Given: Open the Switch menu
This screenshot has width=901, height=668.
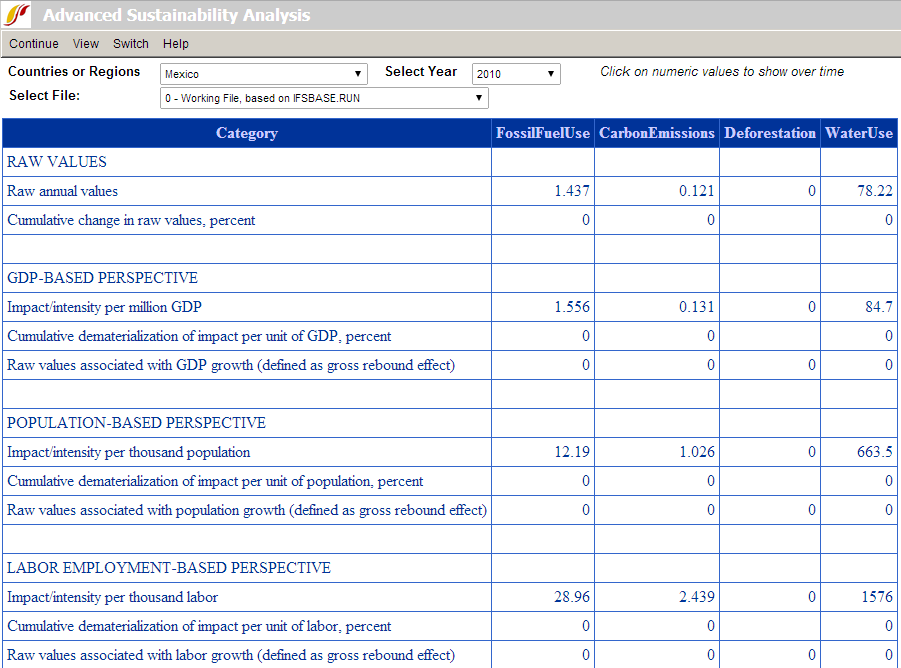Looking at the screenshot, I should coord(131,44).
